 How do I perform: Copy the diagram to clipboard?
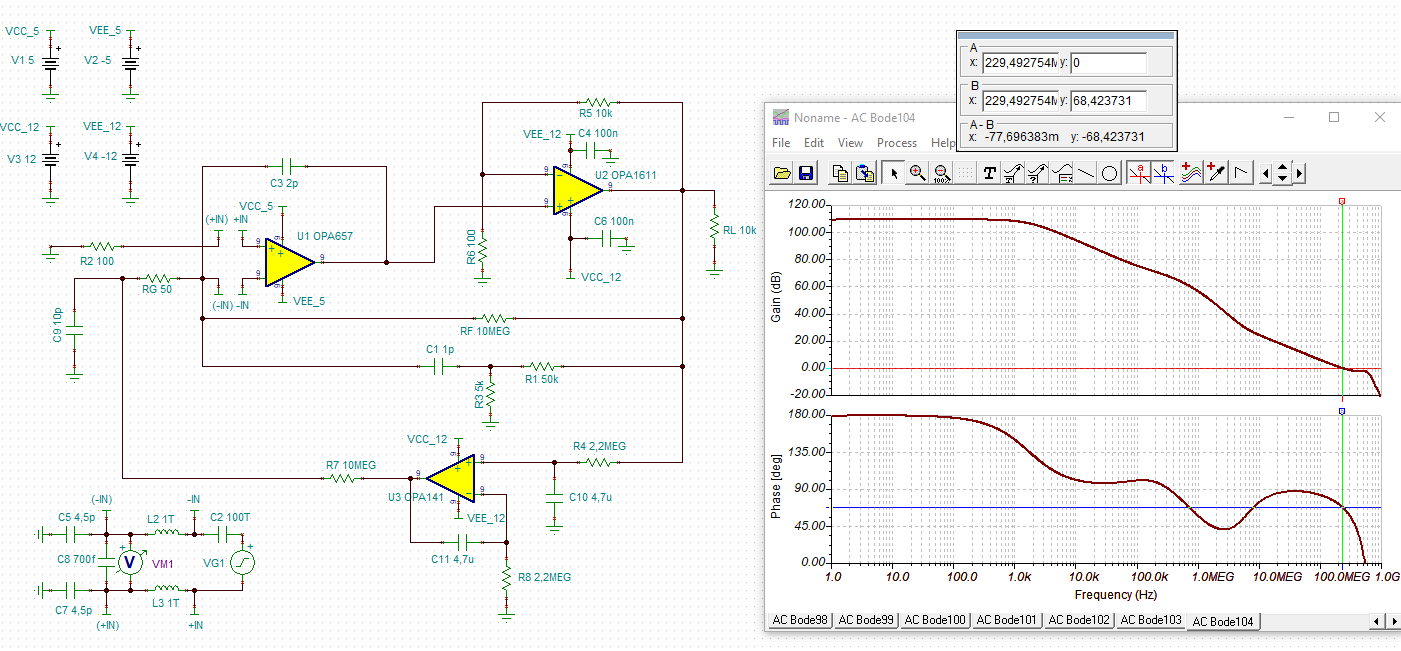tap(839, 172)
